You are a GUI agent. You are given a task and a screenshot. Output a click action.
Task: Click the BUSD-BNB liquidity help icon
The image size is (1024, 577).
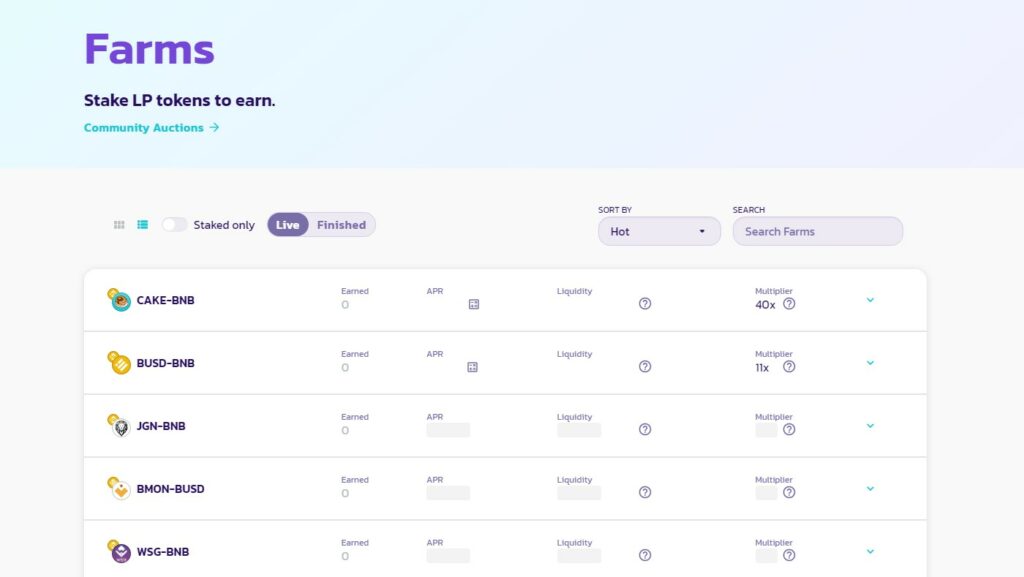click(x=645, y=366)
